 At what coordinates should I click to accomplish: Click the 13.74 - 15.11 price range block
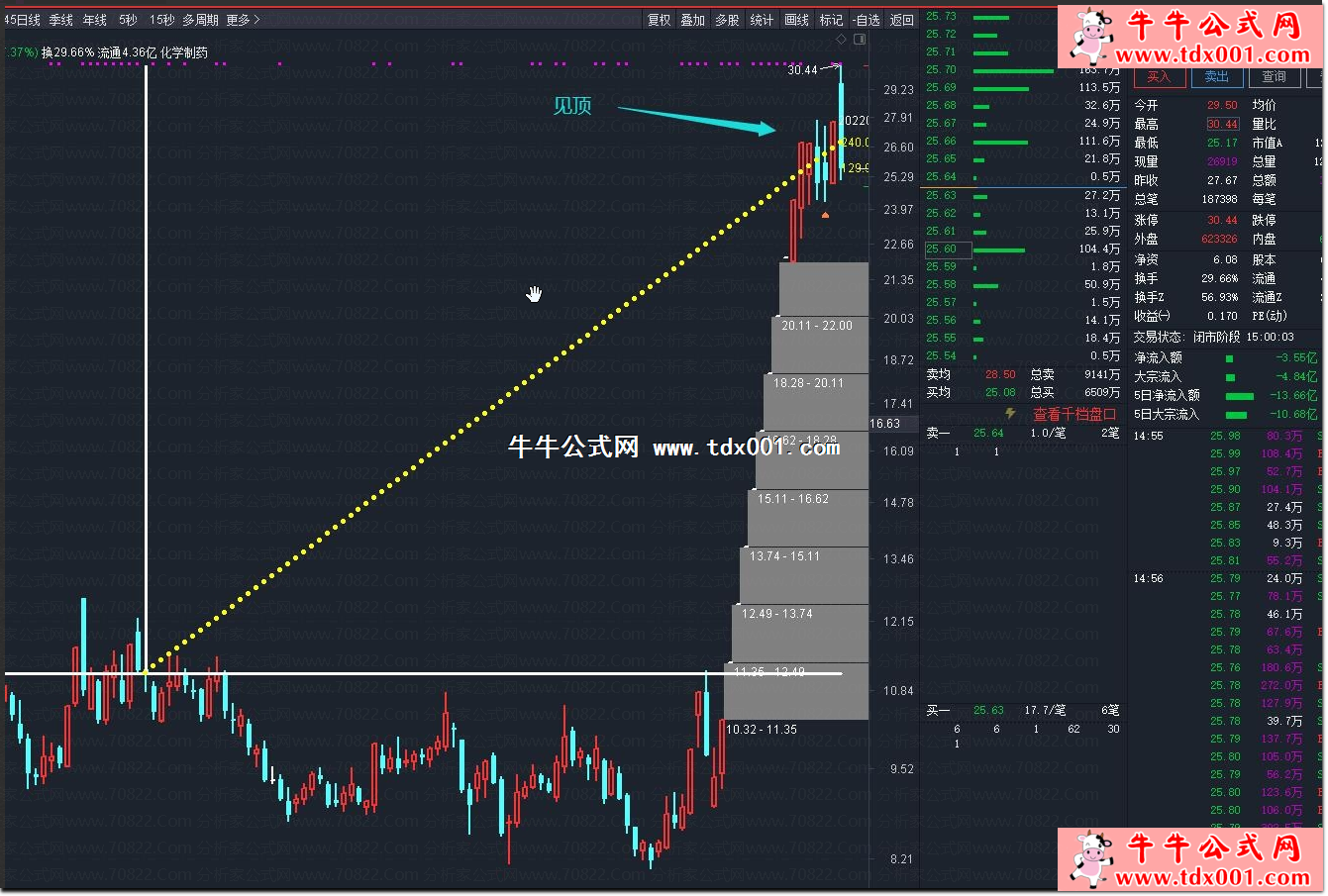tap(804, 575)
